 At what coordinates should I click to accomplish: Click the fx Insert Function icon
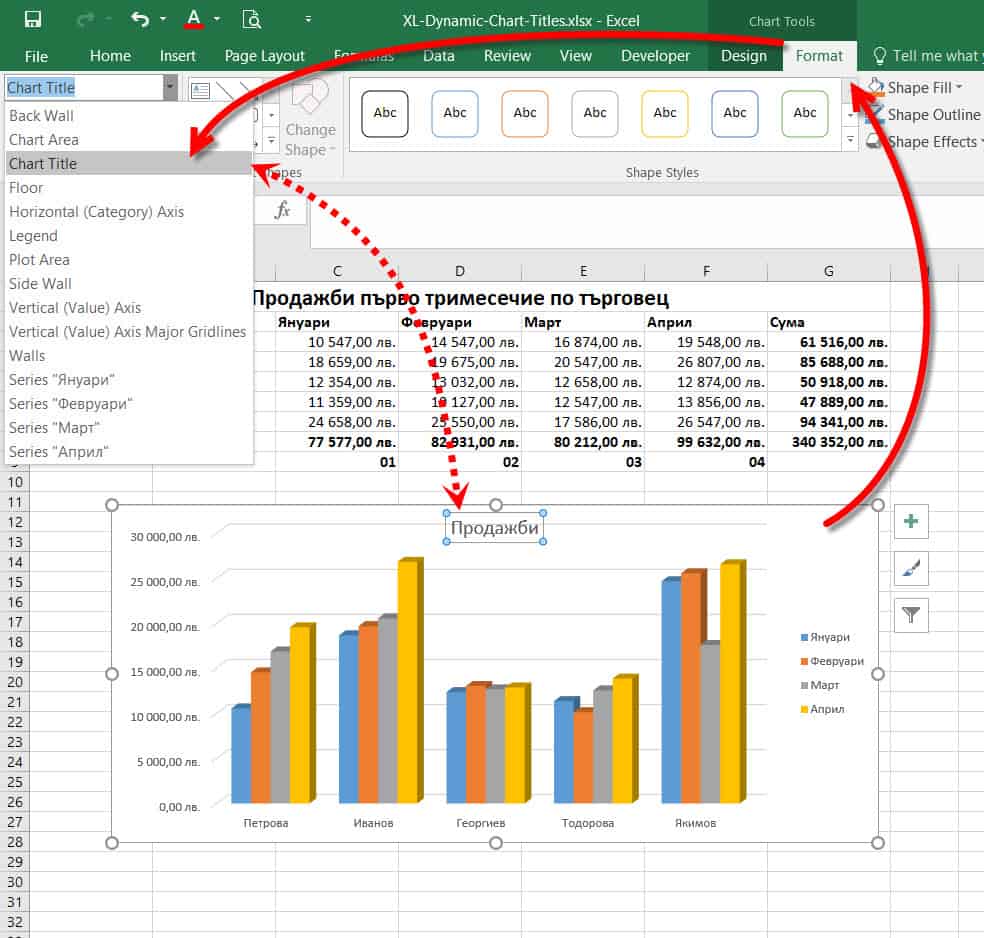click(282, 210)
